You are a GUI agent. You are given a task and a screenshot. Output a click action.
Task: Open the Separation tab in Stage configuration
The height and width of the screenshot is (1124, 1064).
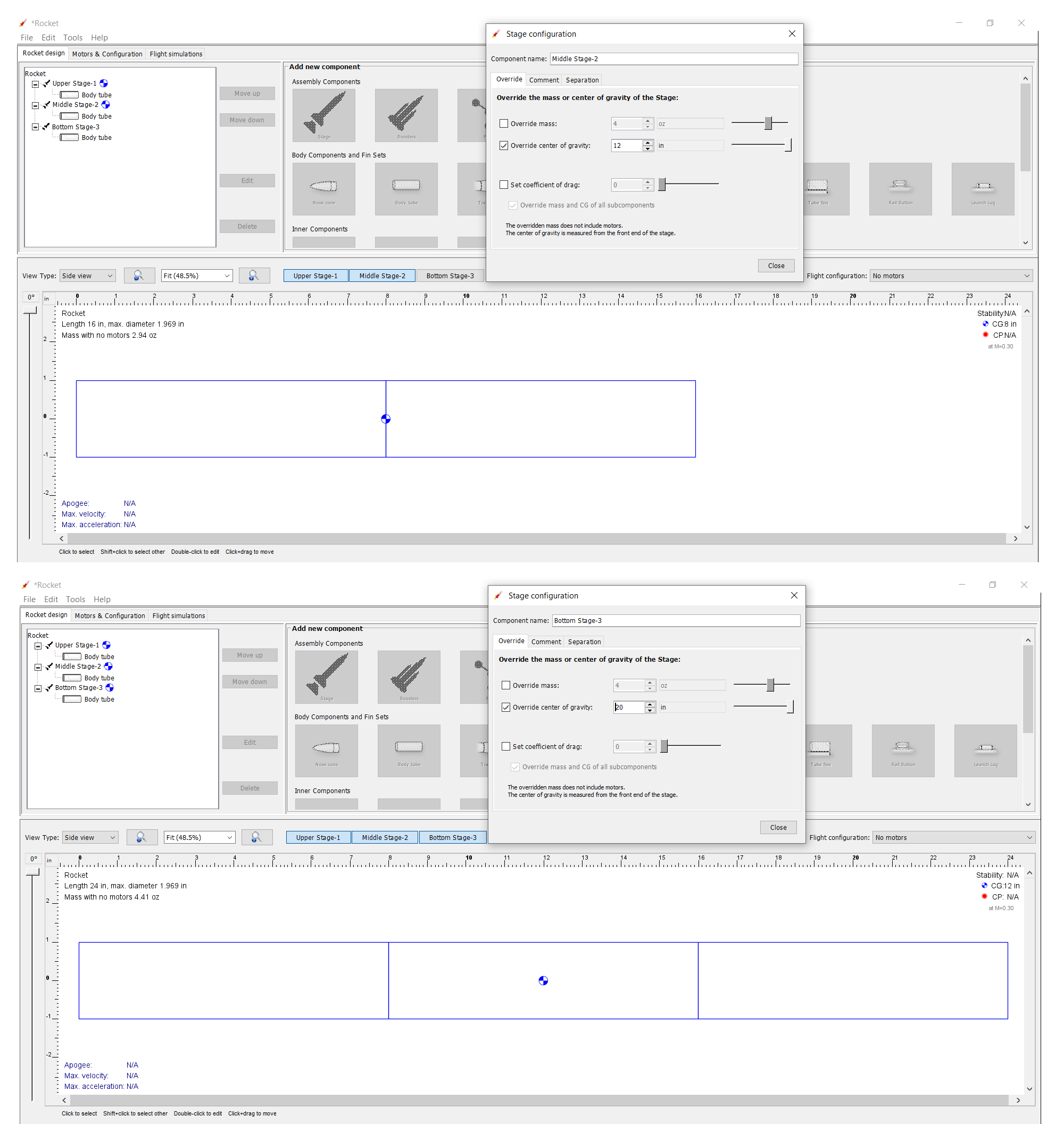(582, 79)
